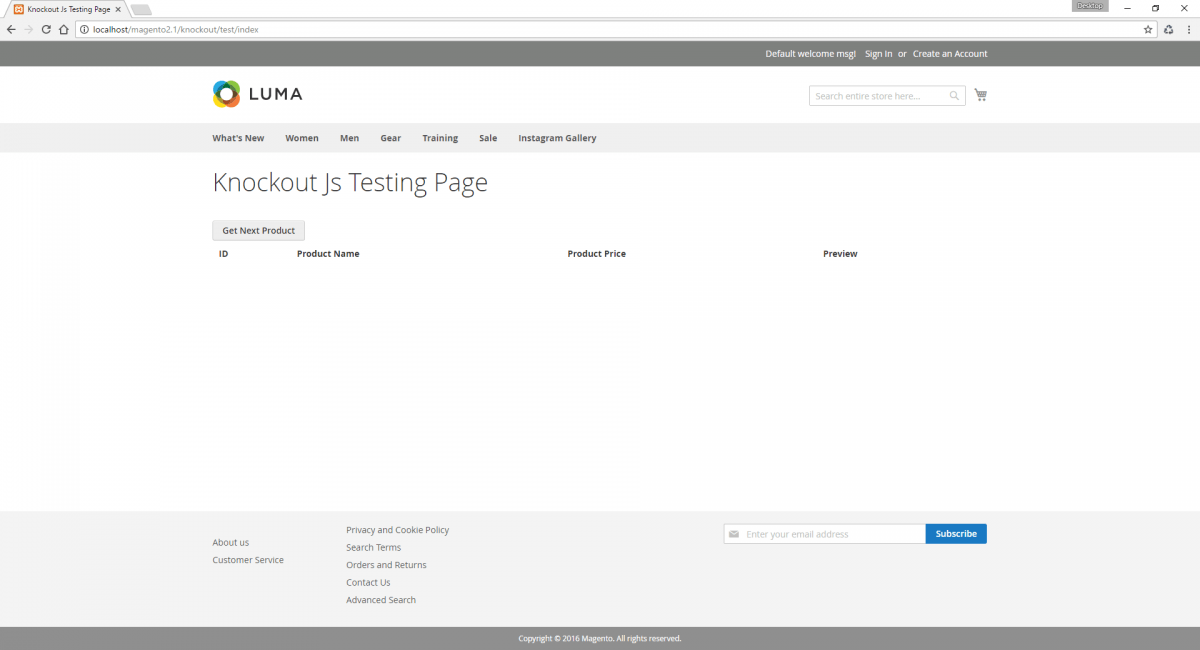Follow the Sign In link
This screenshot has width=1200, height=650.
878,54
